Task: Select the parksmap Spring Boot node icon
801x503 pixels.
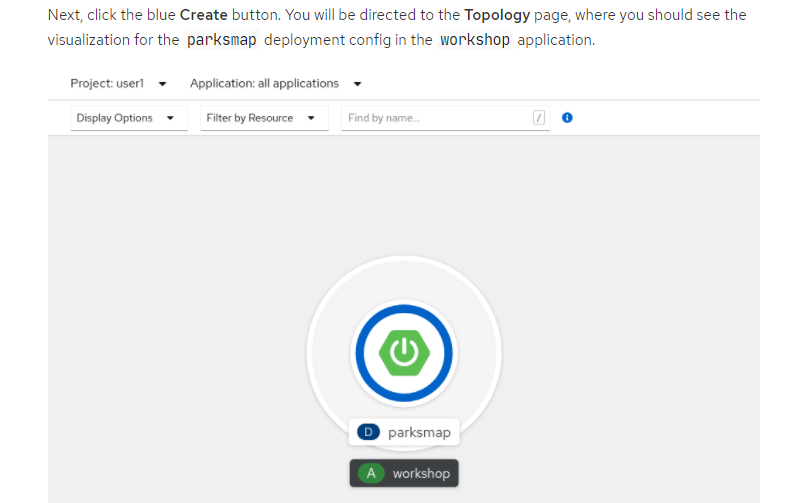Action: [x=404, y=353]
